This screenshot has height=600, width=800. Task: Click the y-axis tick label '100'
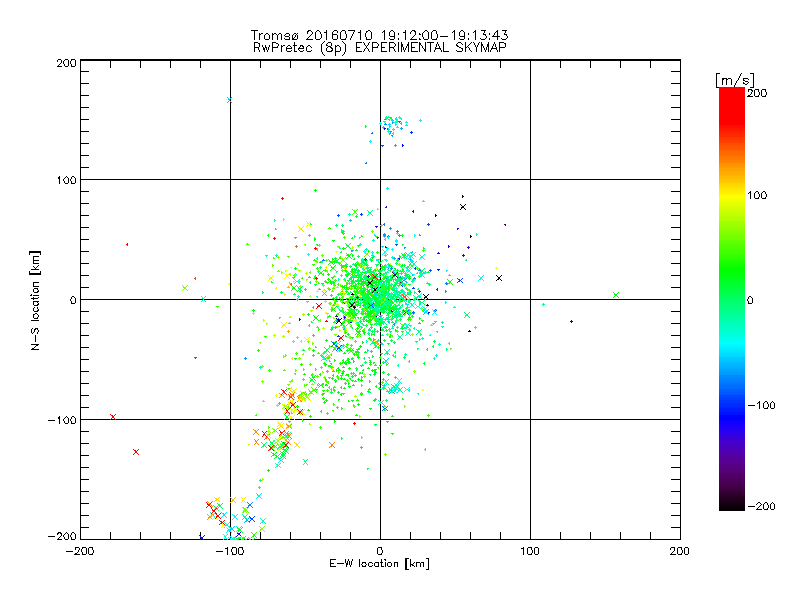pyautogui.click(x=66, y=180)
